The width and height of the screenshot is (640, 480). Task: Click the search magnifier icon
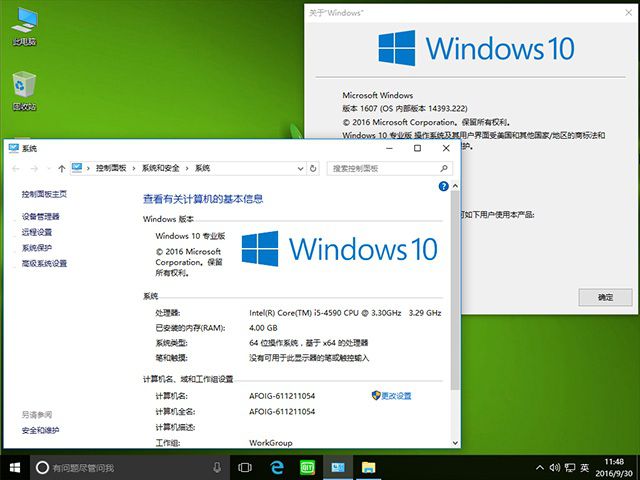[444, 168]
